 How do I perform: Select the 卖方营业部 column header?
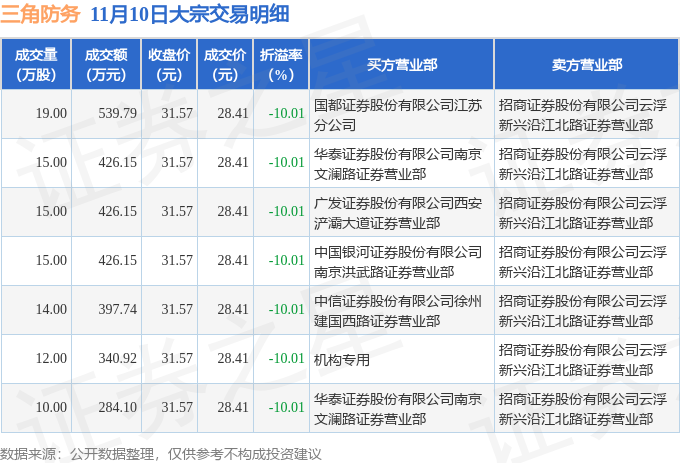pyautogui.click(x=587, y=65)
